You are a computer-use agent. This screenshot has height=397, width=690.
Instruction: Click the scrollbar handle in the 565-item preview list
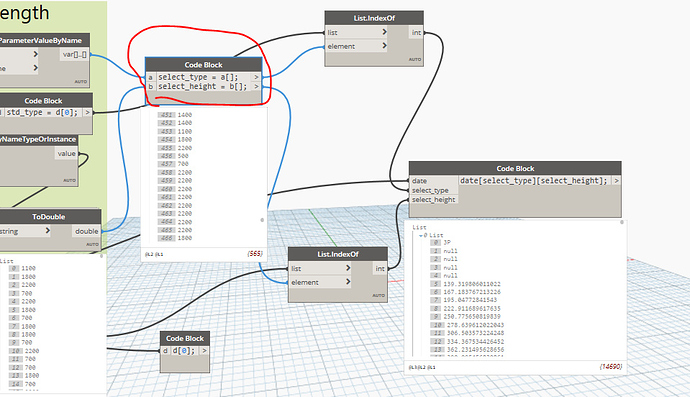pos(262,220)
